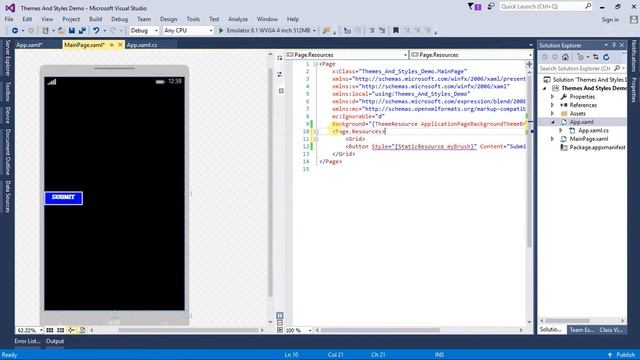Open the Error List panel
The height and width of the screenshot is (360, 640).
pos(27,341)
